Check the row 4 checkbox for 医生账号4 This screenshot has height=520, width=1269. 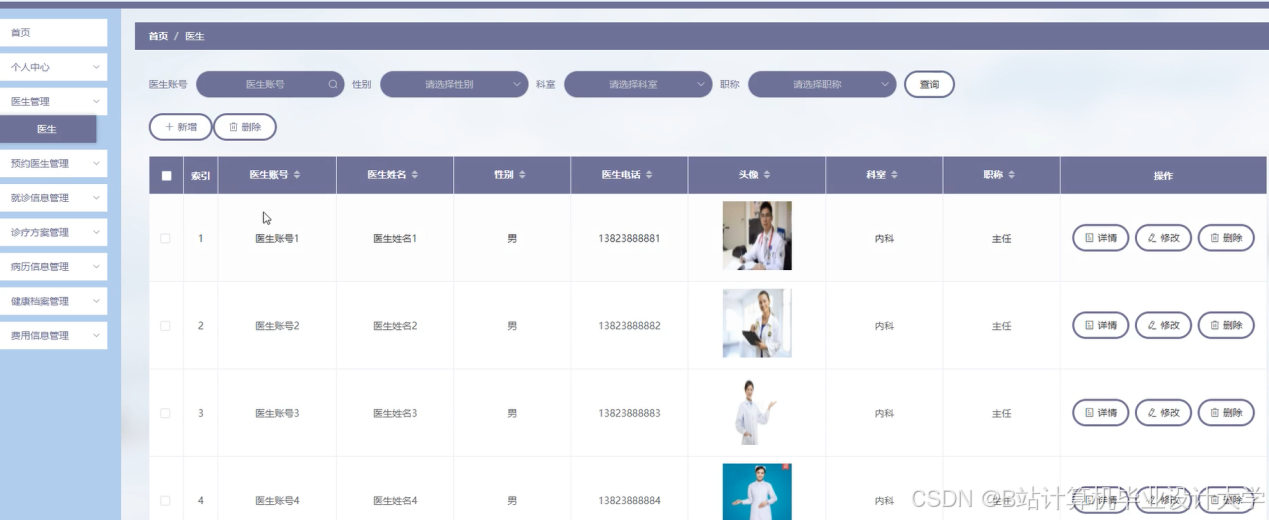(166, 500)
